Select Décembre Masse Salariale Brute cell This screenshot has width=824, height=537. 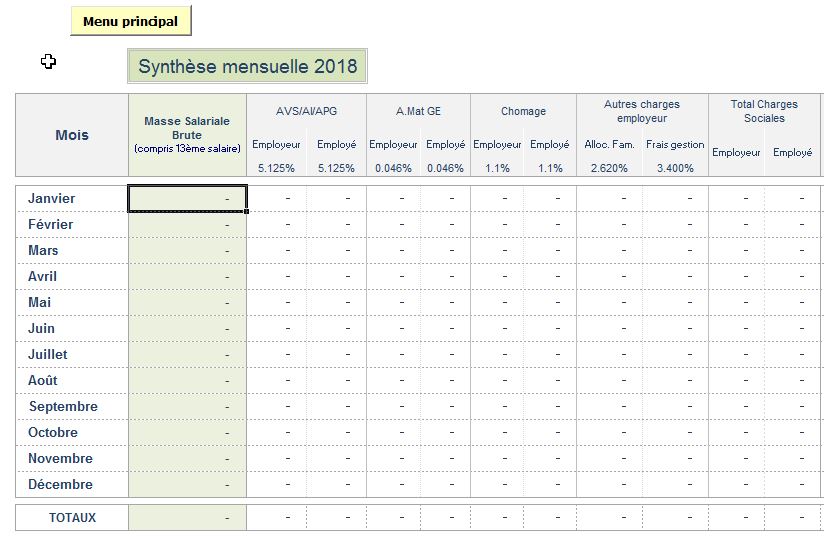coord(187,485)
